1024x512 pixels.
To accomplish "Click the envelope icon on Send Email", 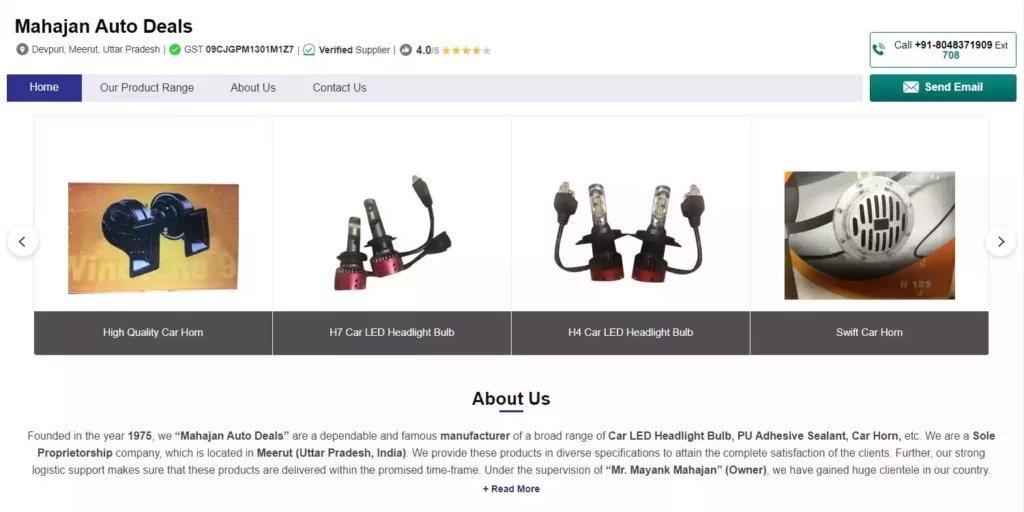I will coord(910,88).
